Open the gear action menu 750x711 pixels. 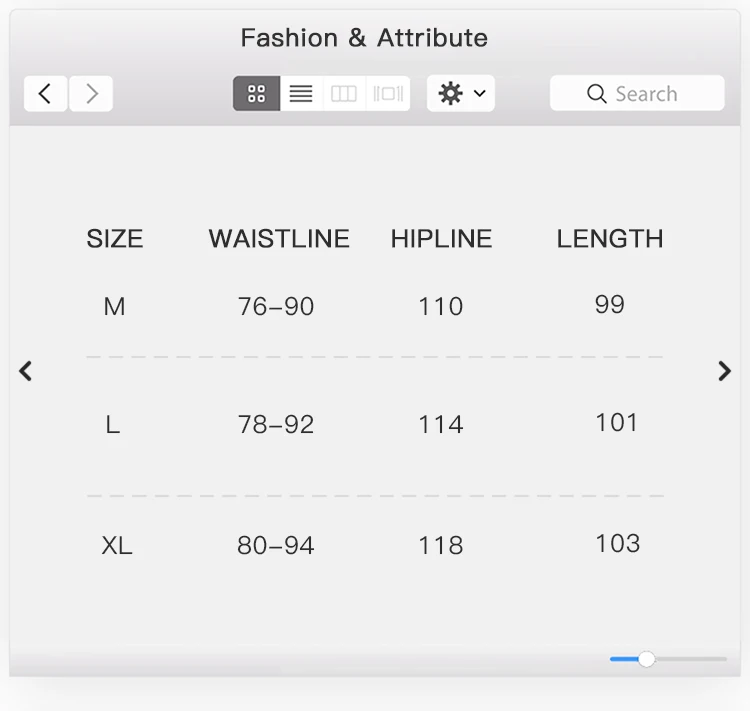pos(451,94)
